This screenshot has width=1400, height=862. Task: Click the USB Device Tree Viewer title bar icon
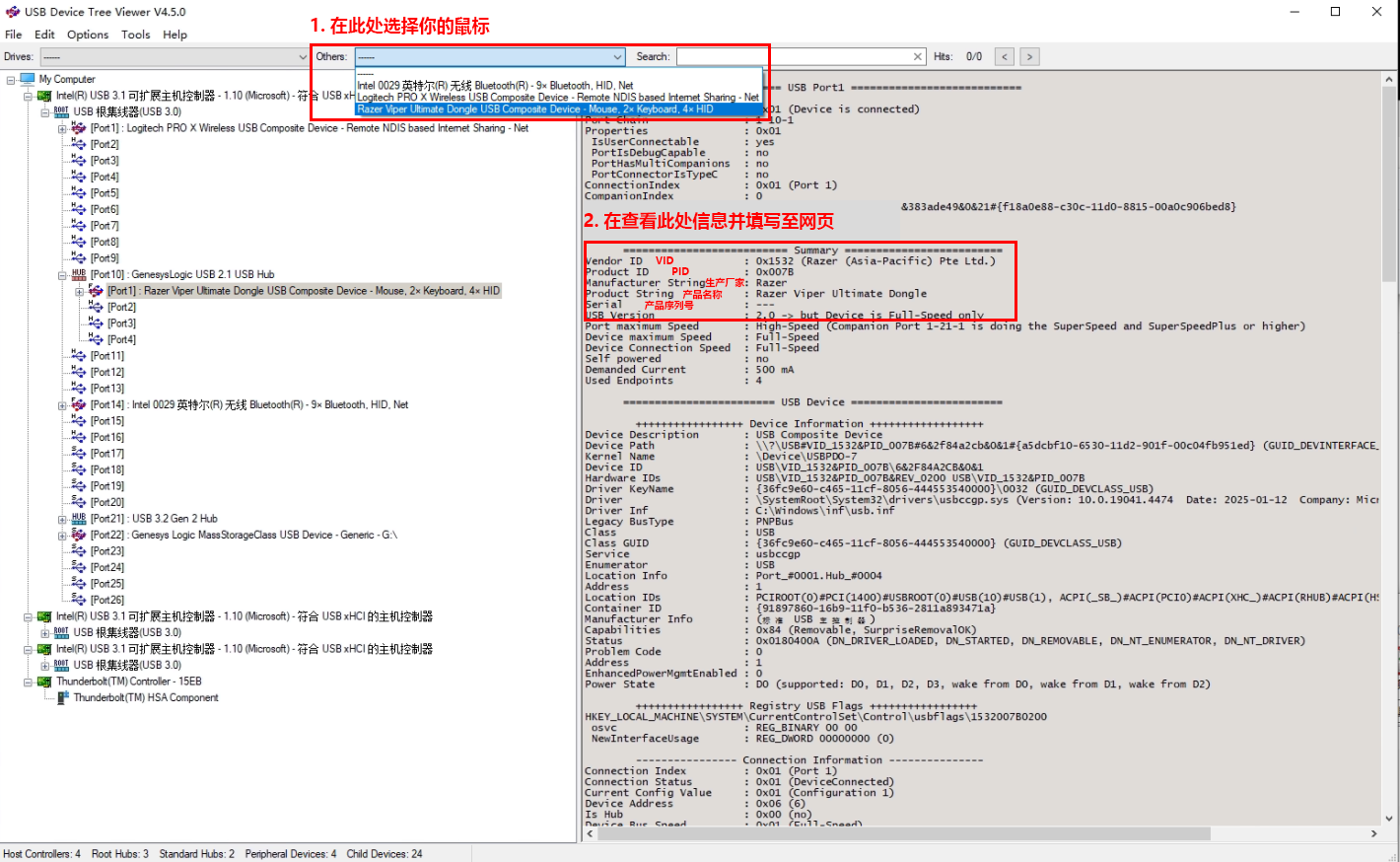coord(13,12)
